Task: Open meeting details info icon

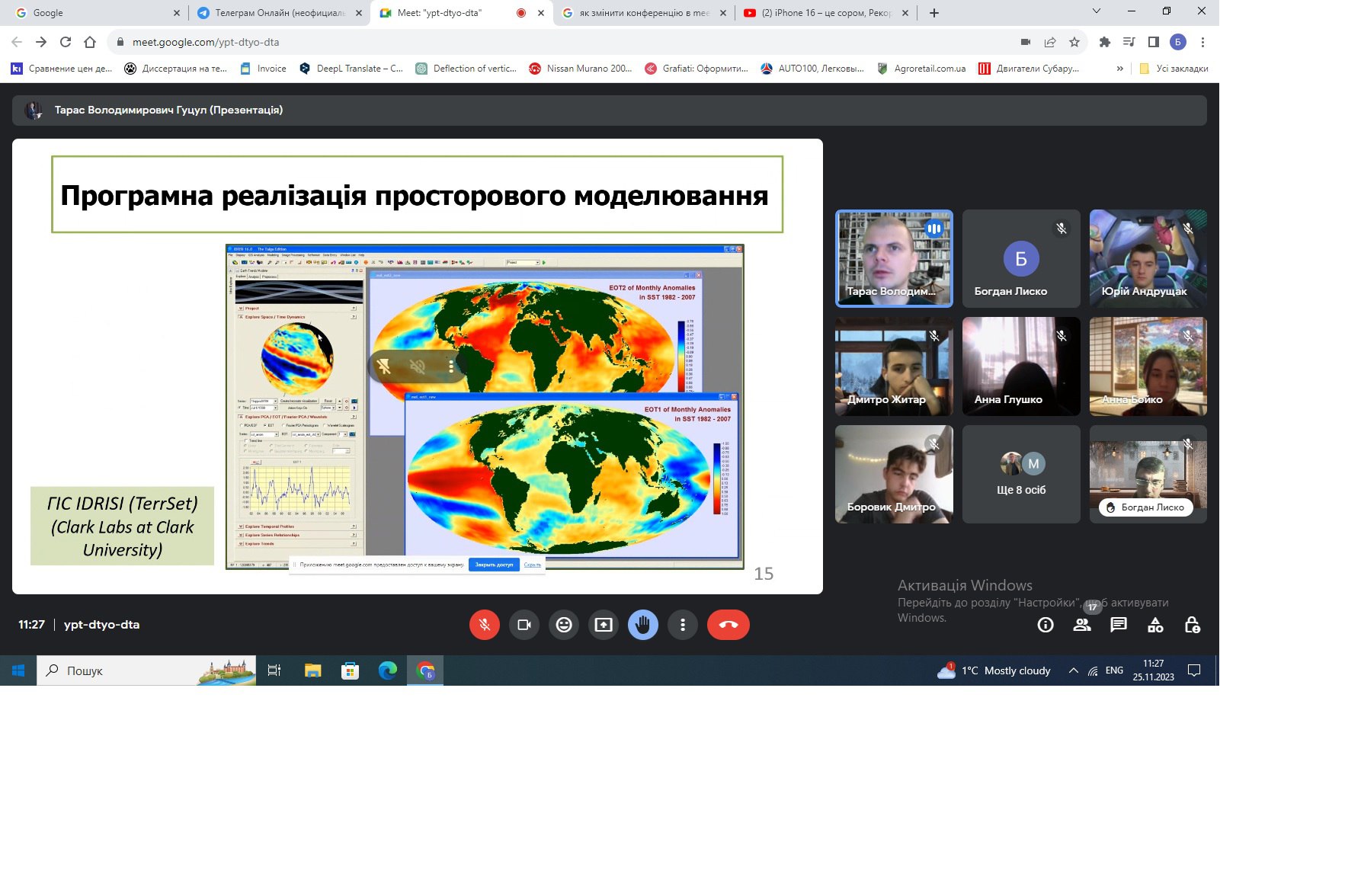Action: 1046,626
